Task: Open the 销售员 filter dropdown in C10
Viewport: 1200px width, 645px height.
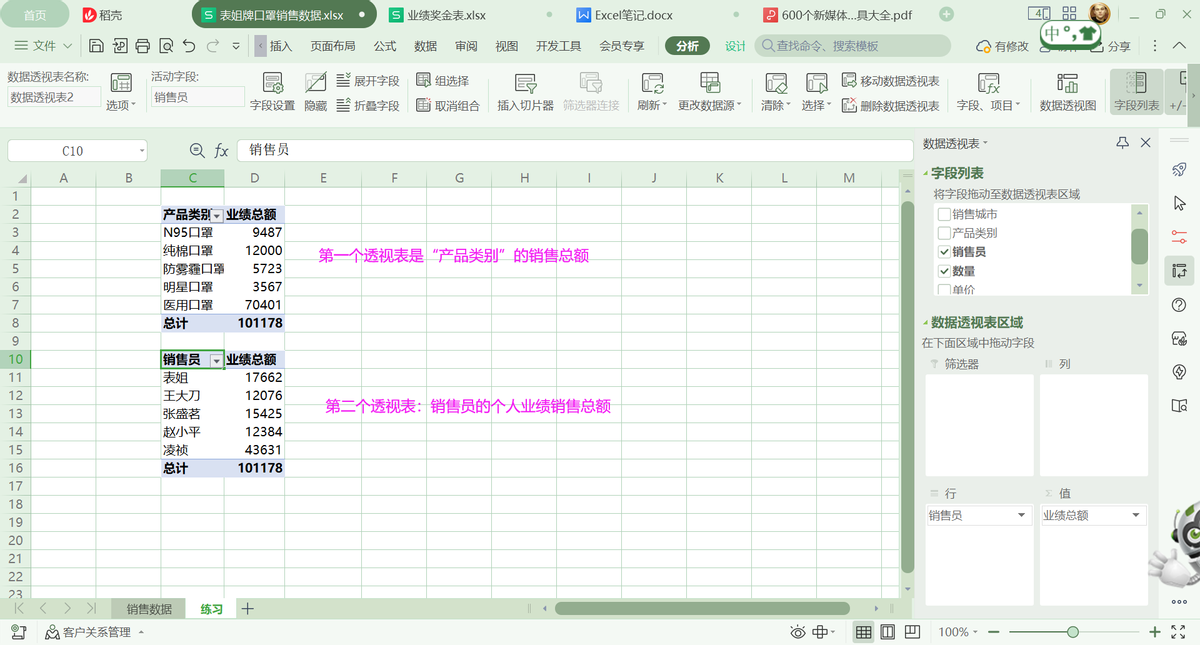Action: point(217,360)
